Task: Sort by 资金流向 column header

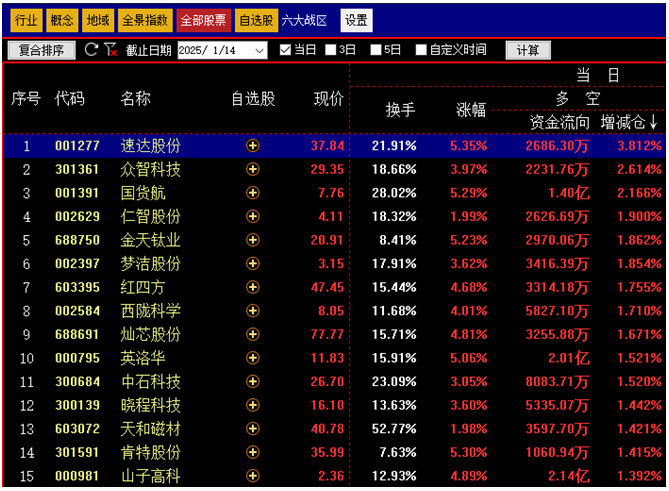Action: coord(560,123)
